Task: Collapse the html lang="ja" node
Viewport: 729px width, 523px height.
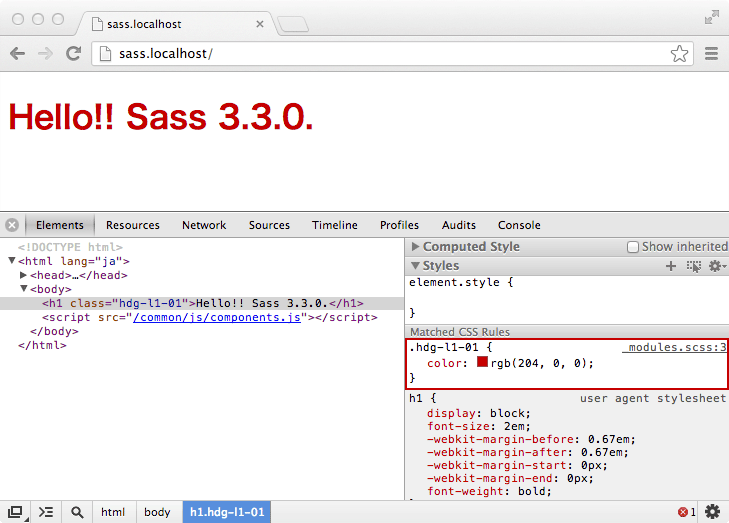Action: 12,261
